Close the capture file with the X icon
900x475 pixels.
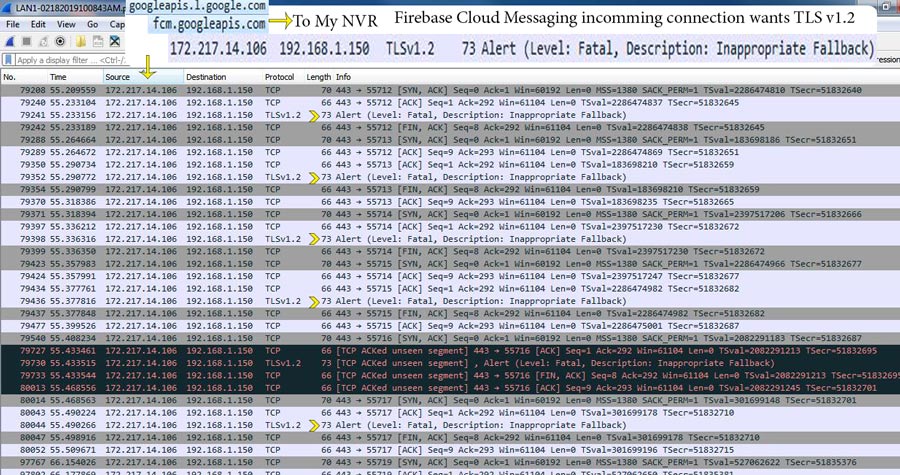click(x=115, y=41)
